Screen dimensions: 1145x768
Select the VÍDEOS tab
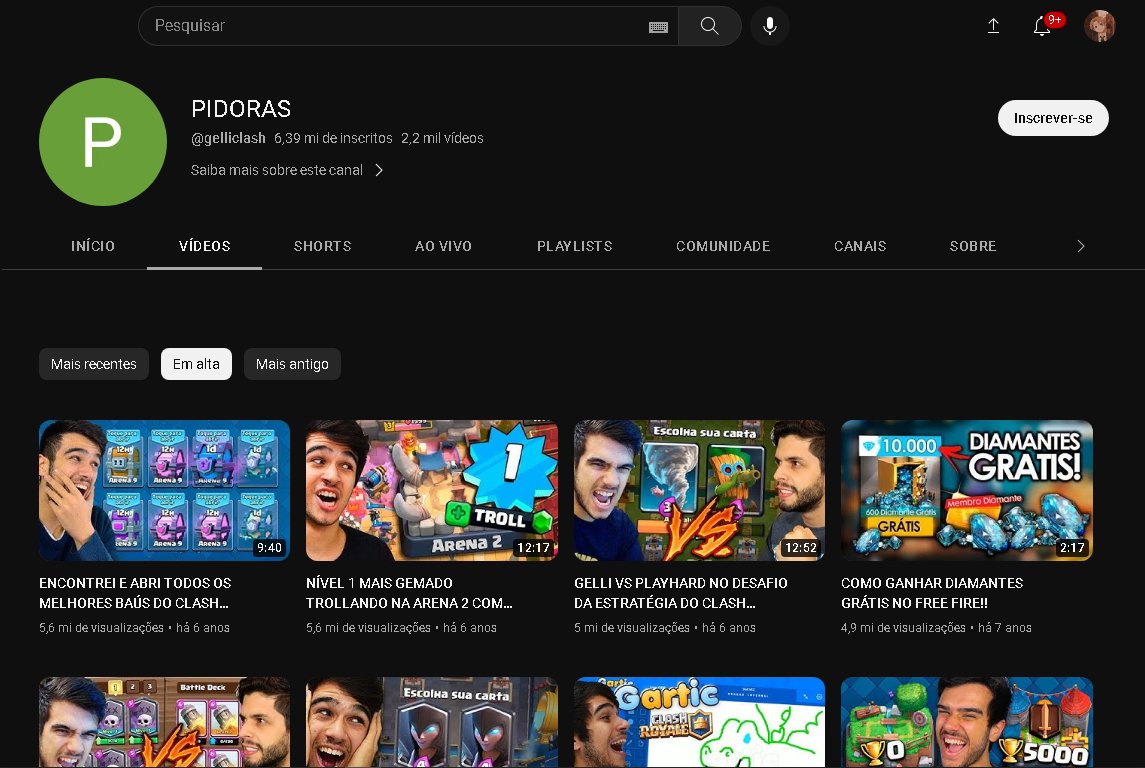204,246
